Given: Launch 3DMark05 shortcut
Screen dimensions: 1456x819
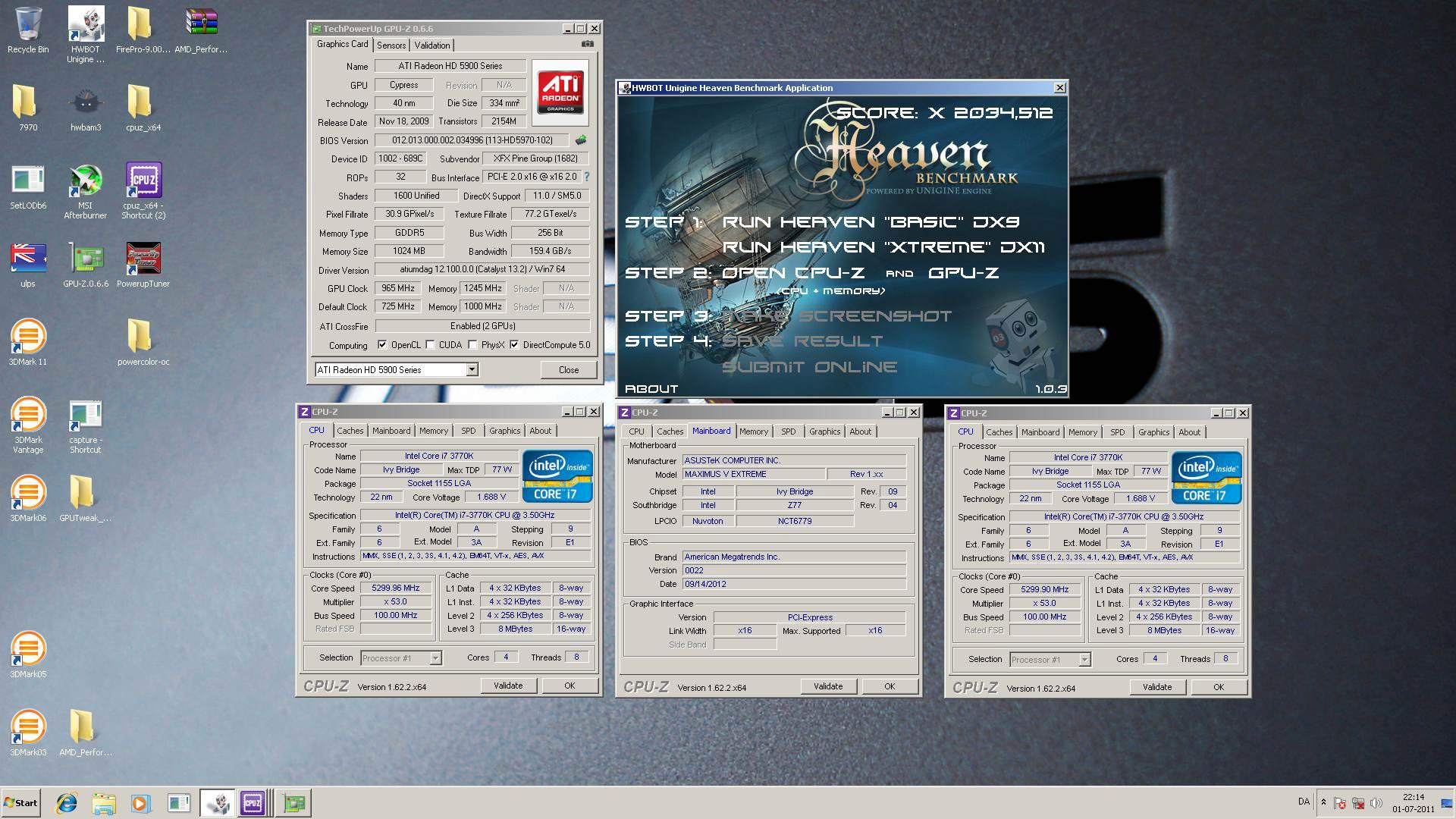Looking at the screenshot, I should (x=28, y=655).
